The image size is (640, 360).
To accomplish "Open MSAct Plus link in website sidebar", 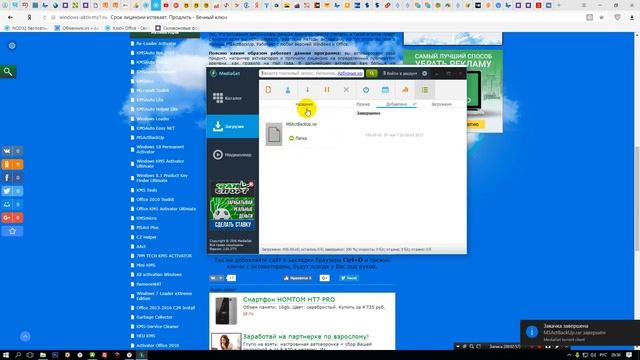I will (147, 227).
